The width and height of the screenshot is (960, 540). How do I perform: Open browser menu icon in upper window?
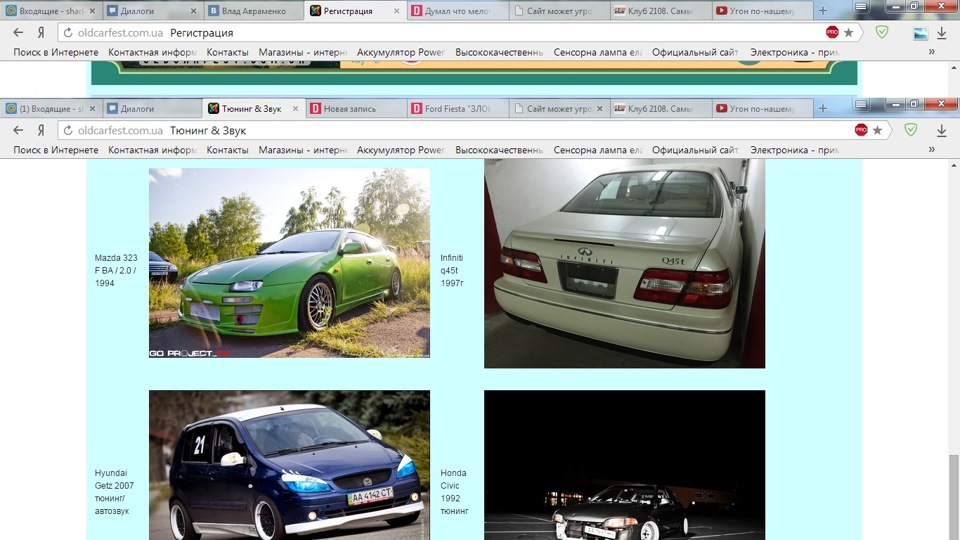(861, 7)
